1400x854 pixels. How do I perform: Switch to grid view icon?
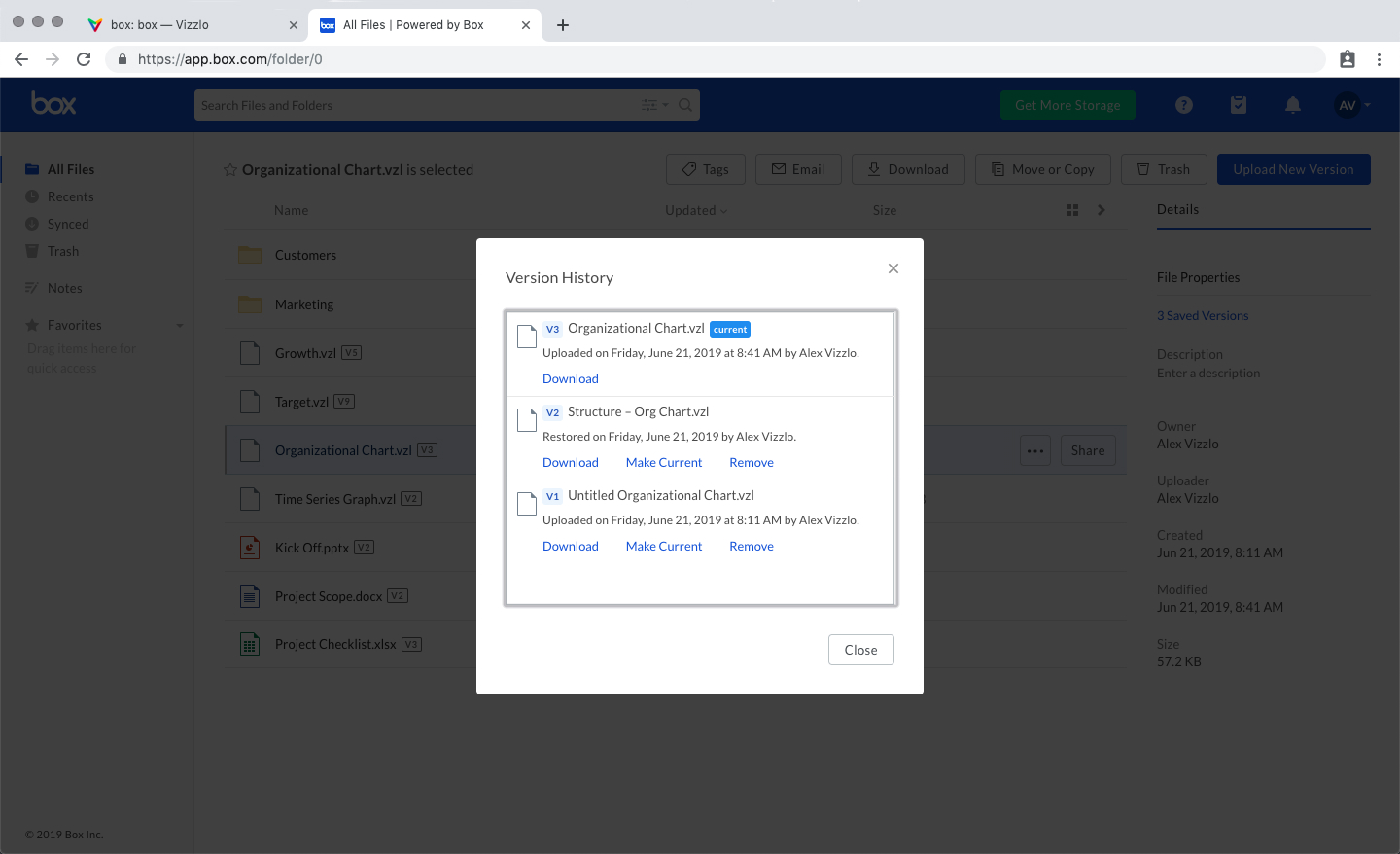pos(1072,210)
